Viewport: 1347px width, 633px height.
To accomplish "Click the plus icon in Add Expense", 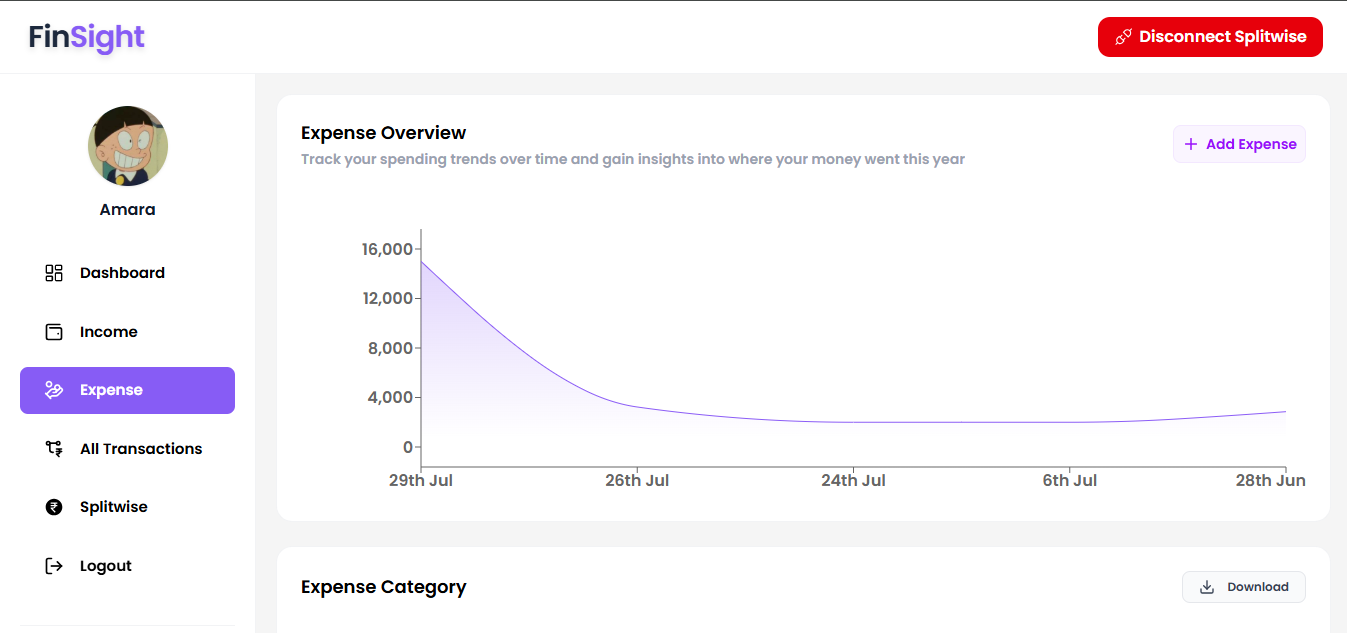I will (1191, 144).
